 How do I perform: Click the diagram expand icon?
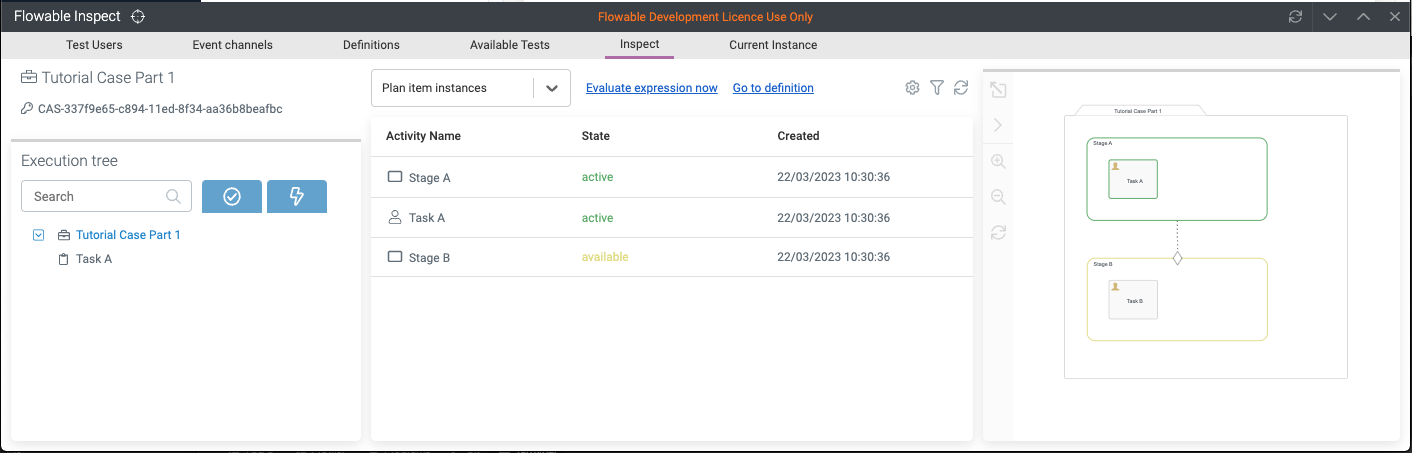(x=998, y=90)
